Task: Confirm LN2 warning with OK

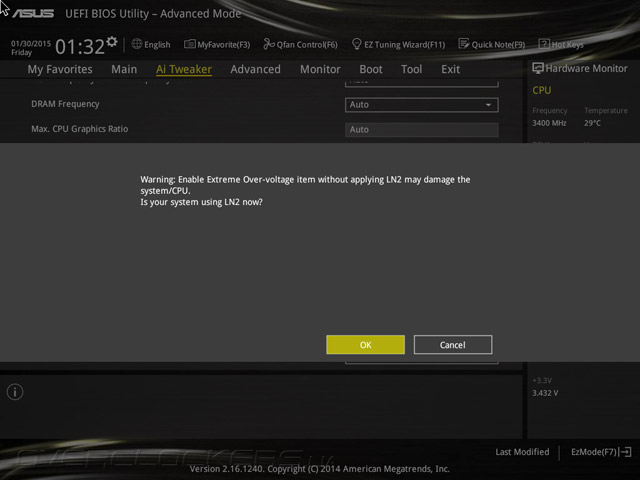Action: [x=365, y=345]
